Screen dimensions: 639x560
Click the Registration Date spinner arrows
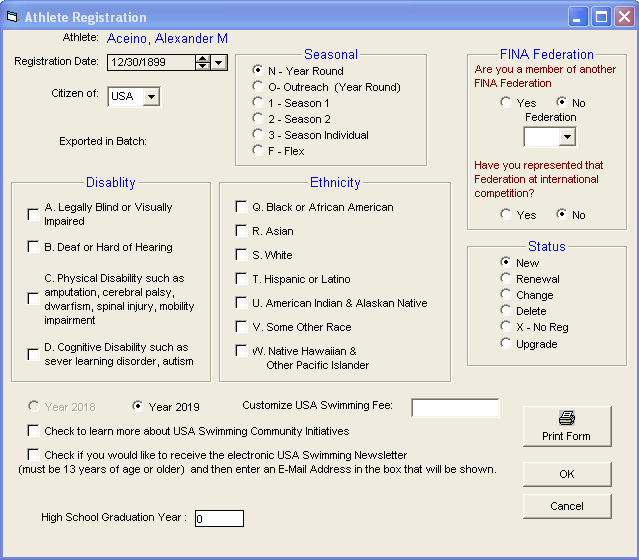203,62
